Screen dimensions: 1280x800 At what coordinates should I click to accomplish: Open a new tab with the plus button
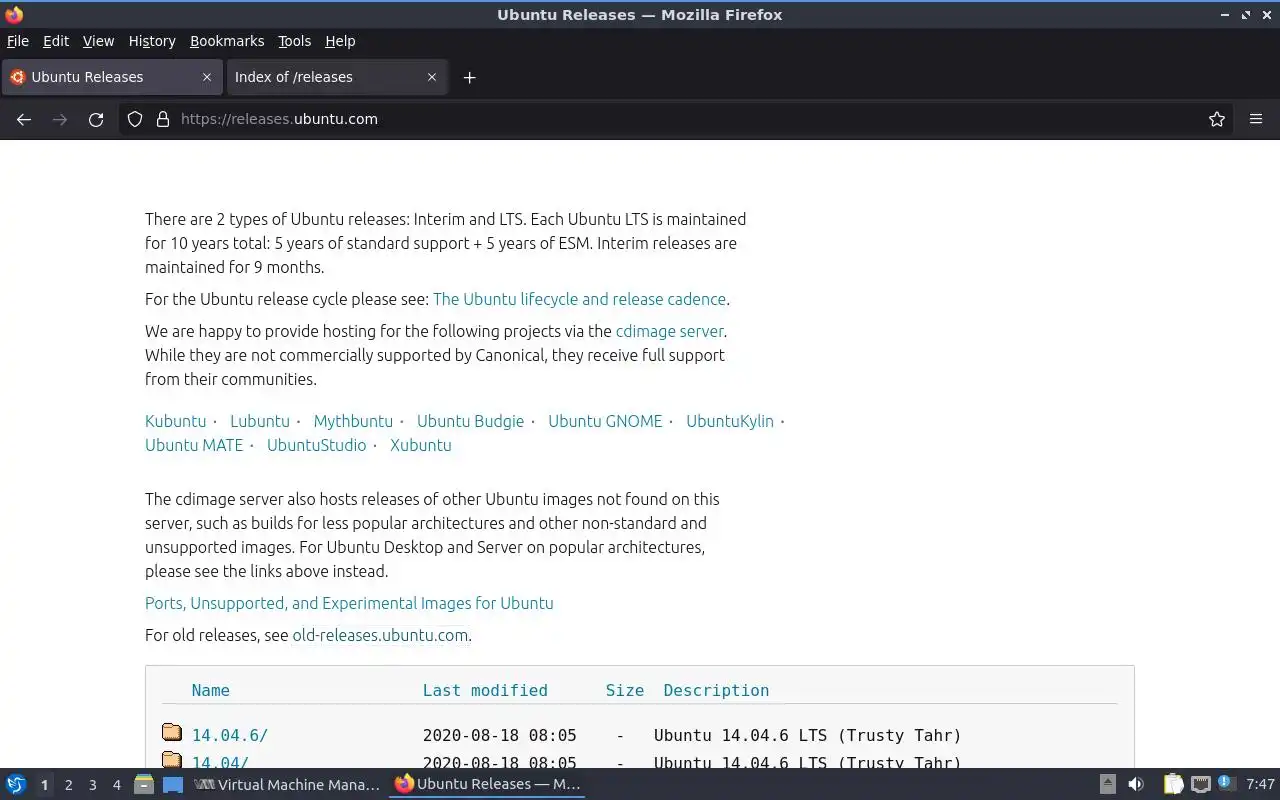tap(469, 77)
